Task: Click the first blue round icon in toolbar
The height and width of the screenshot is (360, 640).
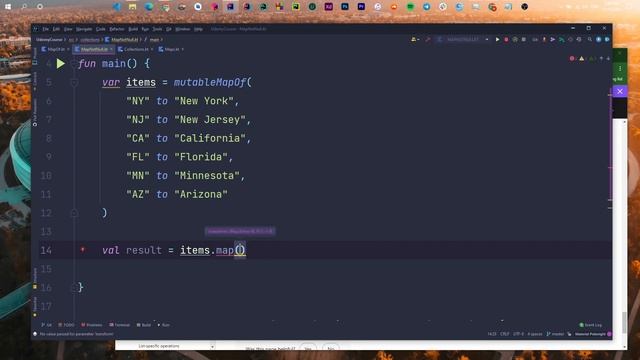Action: (599, 40)
